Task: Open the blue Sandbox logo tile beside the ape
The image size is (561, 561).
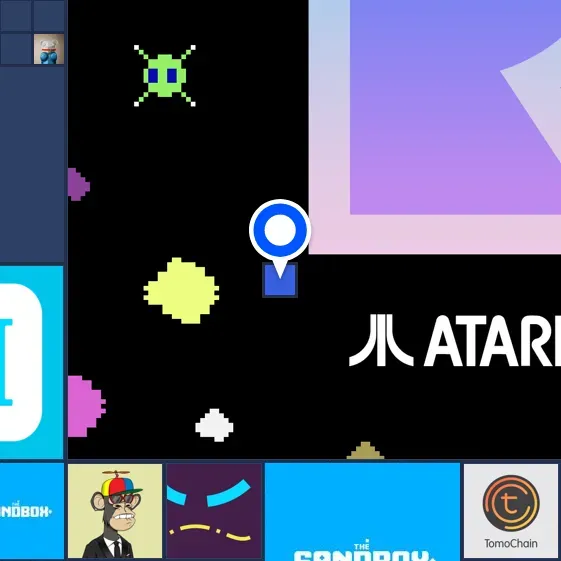Action: coord(31,512)
